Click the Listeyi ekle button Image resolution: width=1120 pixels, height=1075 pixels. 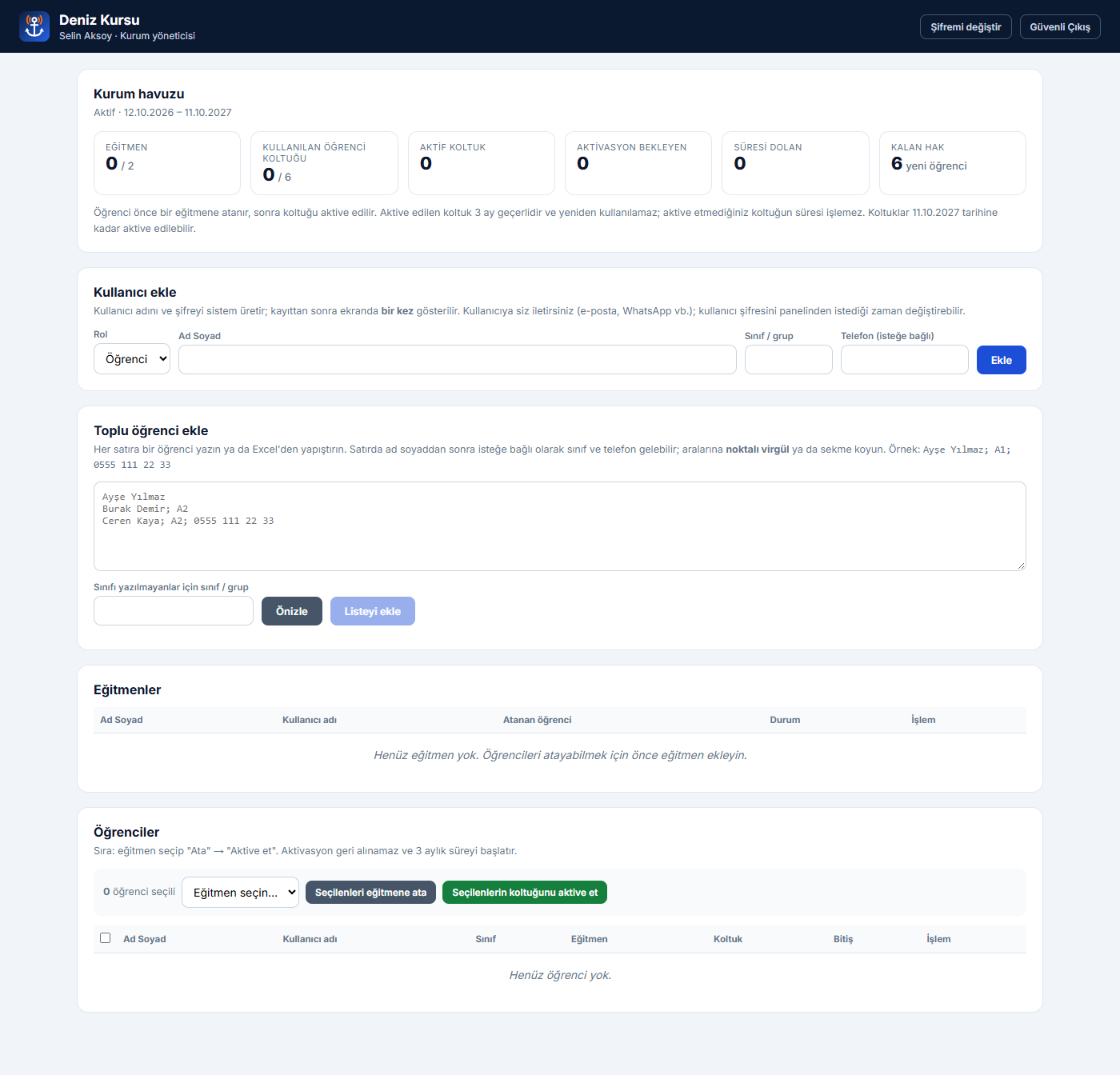point(373,611)
